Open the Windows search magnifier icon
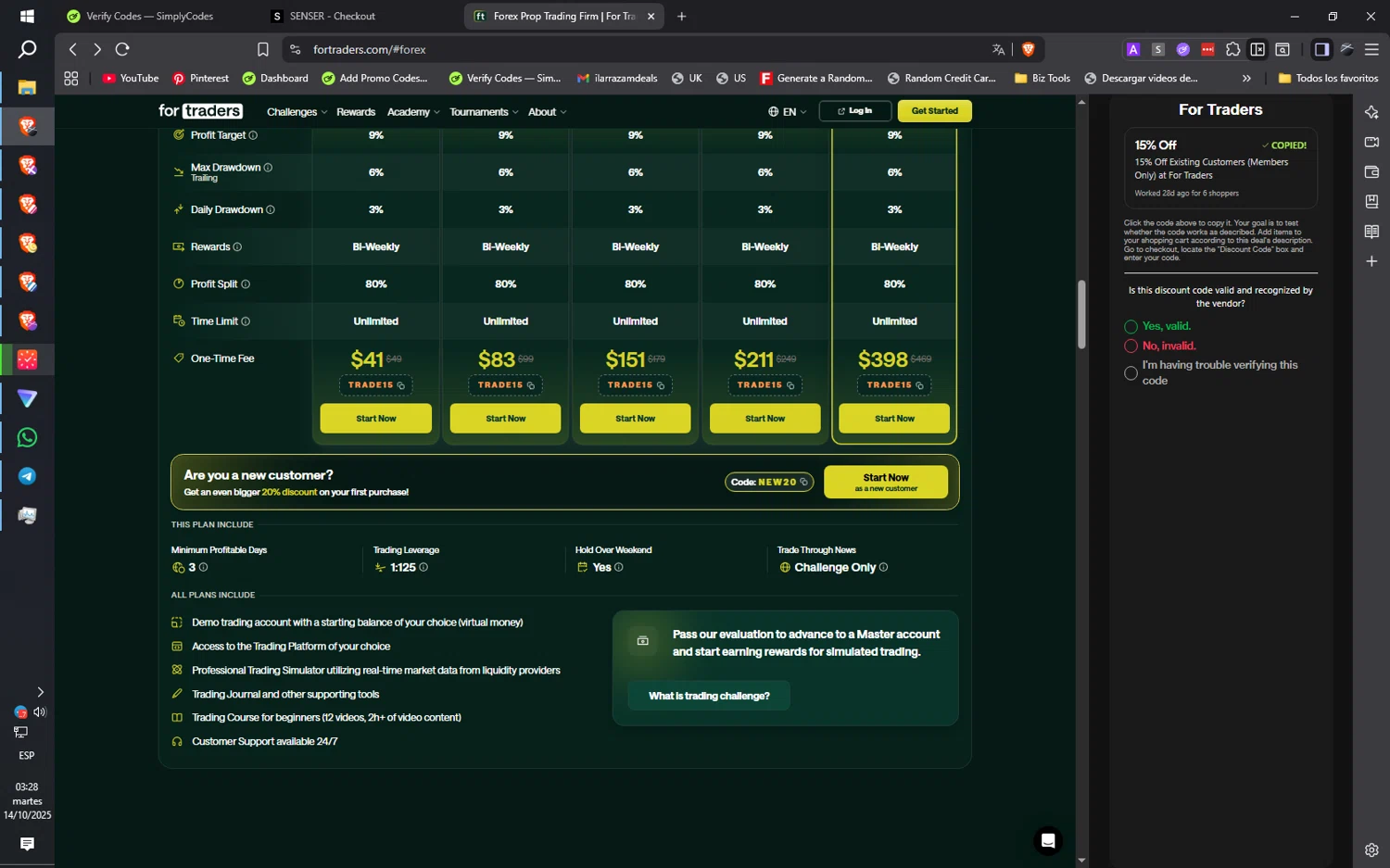 pos(27,49)
